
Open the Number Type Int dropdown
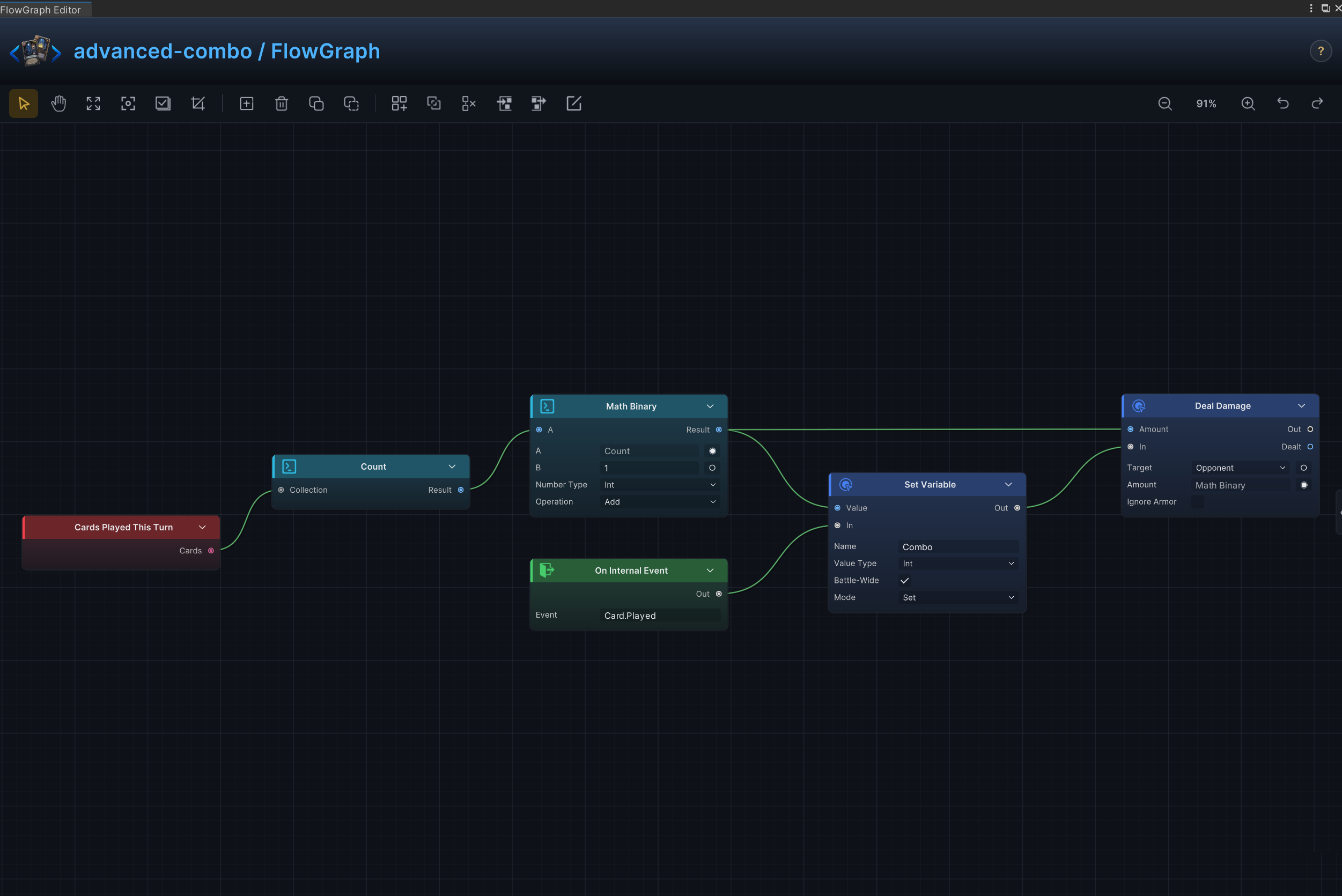click(x=660, y=485)
